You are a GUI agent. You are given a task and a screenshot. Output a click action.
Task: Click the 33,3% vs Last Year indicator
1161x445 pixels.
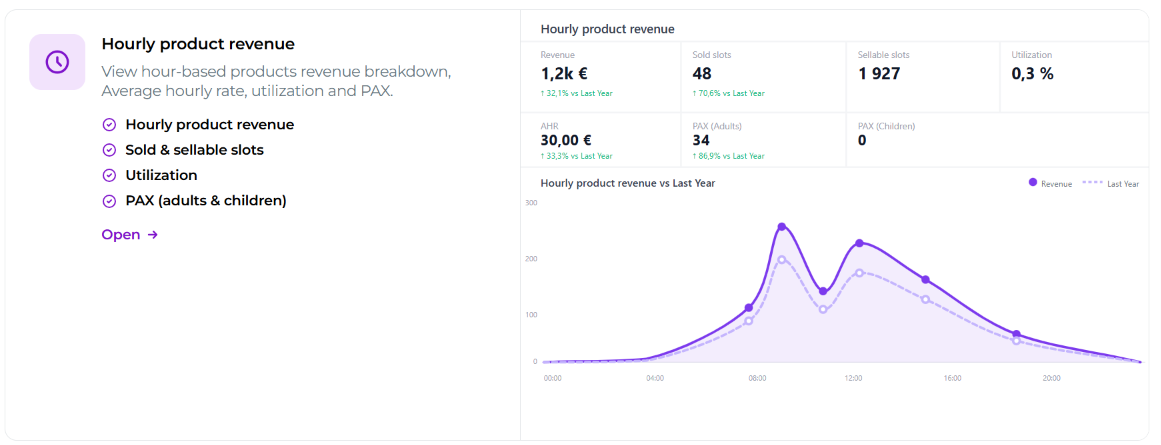pyautogui.click(x=577, y=156)
